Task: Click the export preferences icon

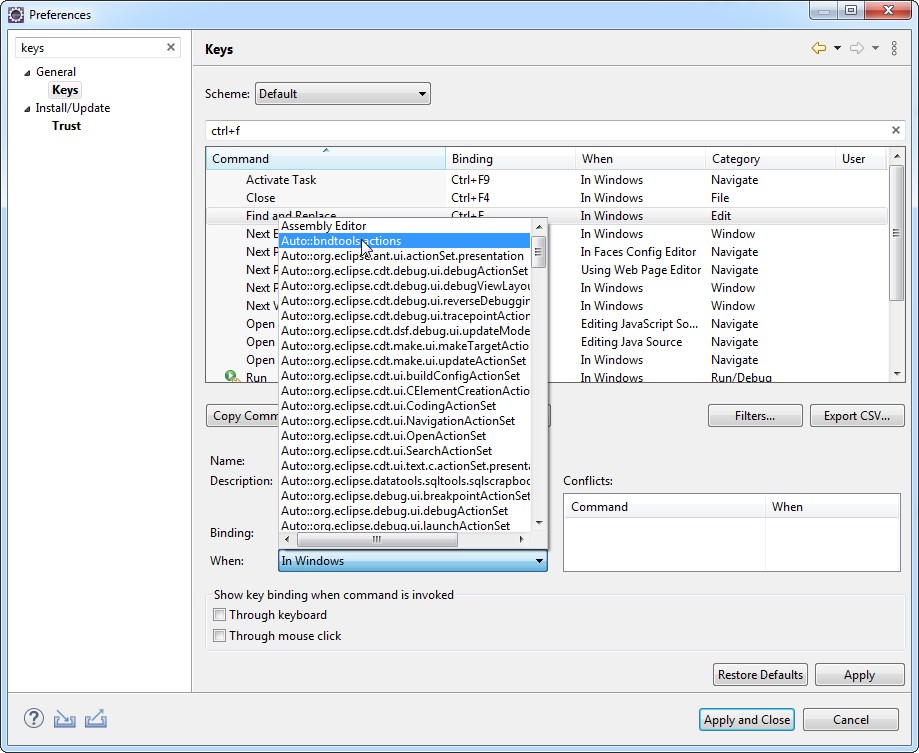Action: pos(93,718)
